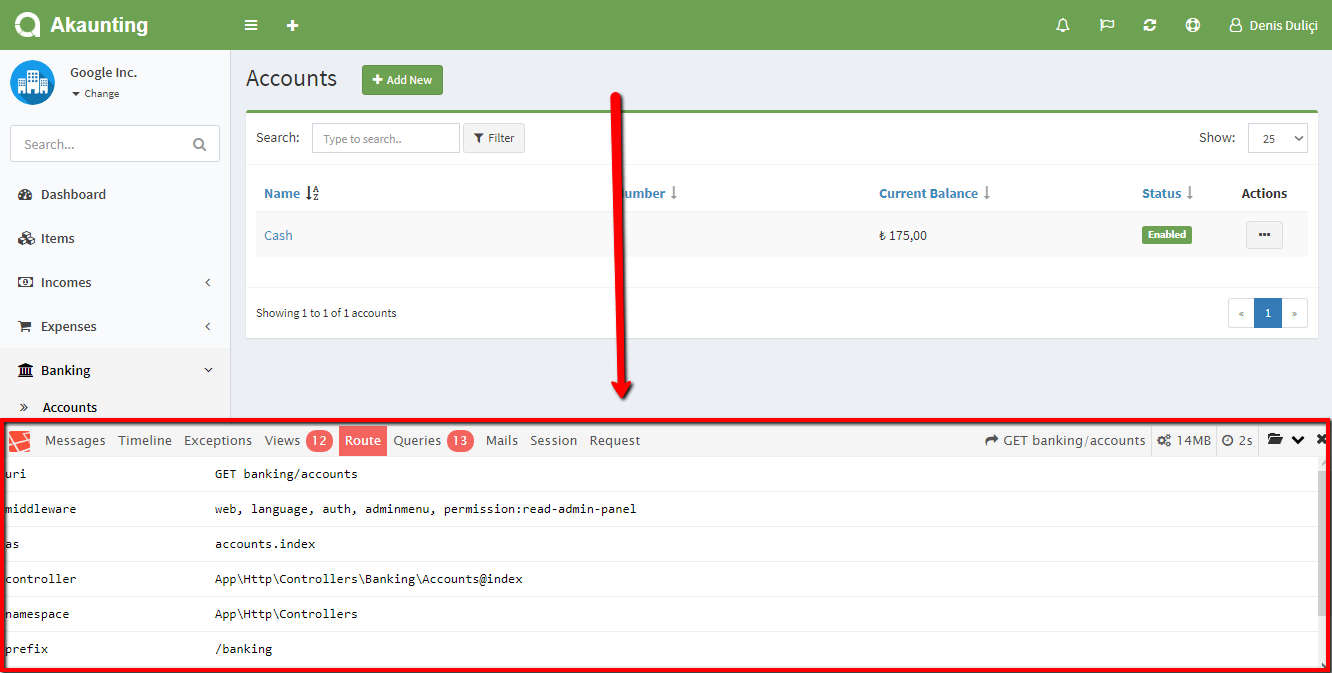Viewport: 1332px width, 673px height.
Task: Click the middleware values row text
Action: coord(426,509)
